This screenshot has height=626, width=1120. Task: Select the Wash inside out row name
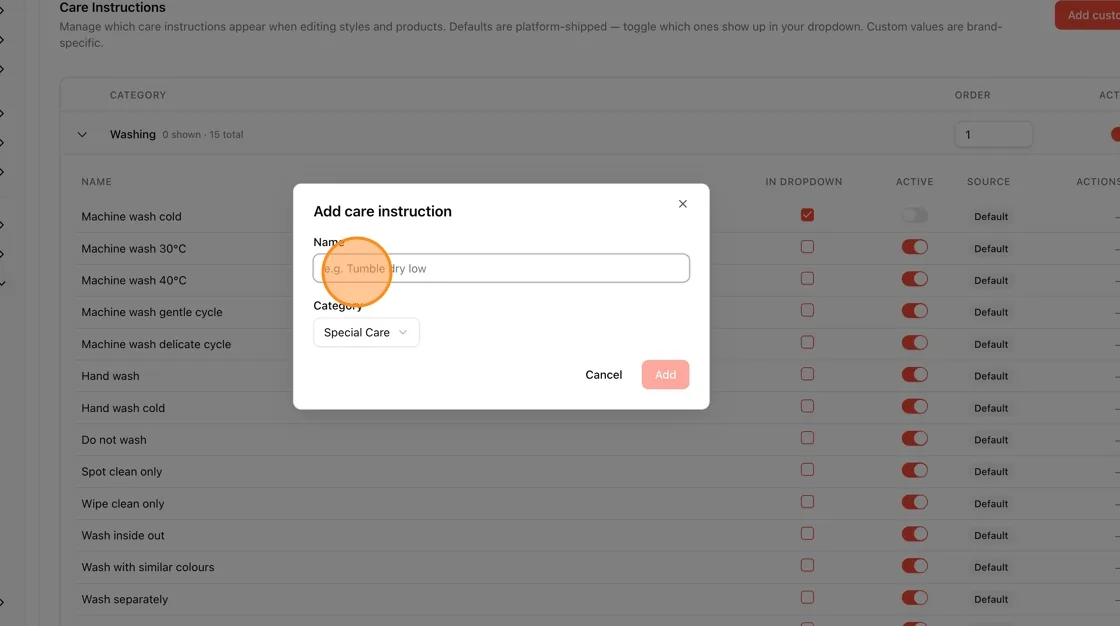pos(123,535)
